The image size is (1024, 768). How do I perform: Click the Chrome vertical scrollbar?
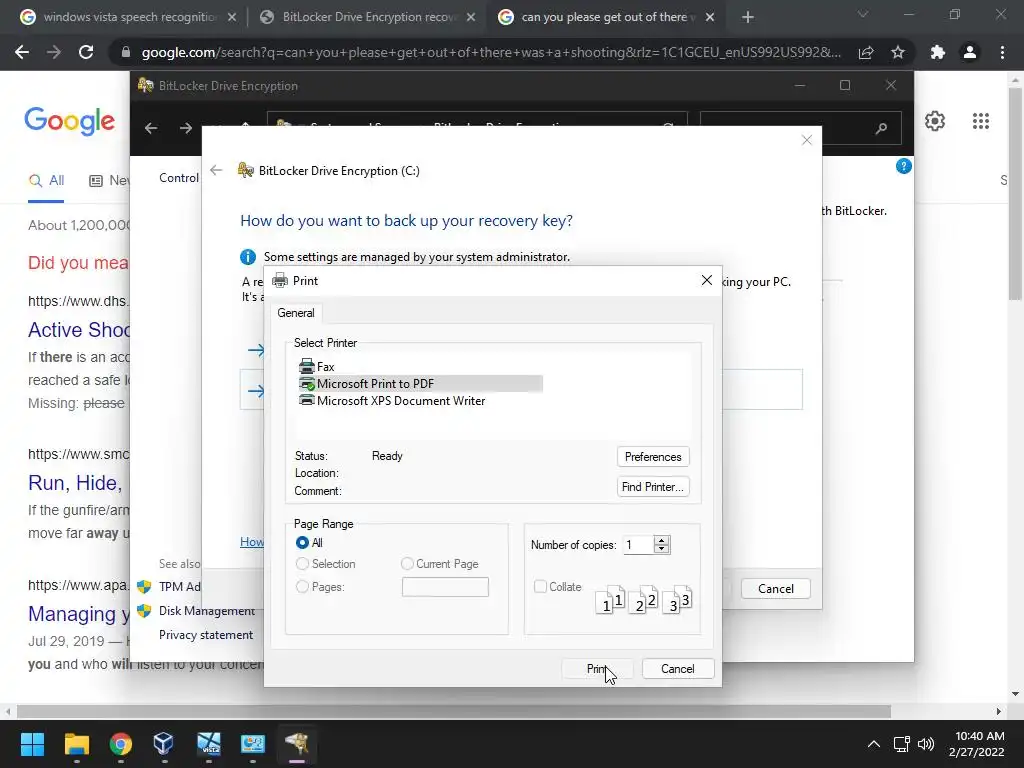pos(1015,195)
